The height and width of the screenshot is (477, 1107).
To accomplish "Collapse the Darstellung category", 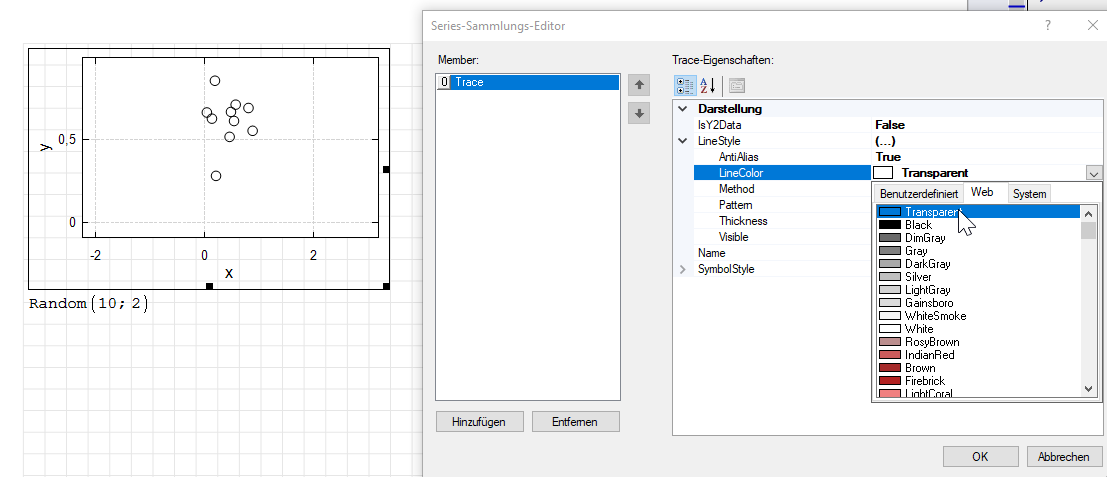I will coord(683,109).
